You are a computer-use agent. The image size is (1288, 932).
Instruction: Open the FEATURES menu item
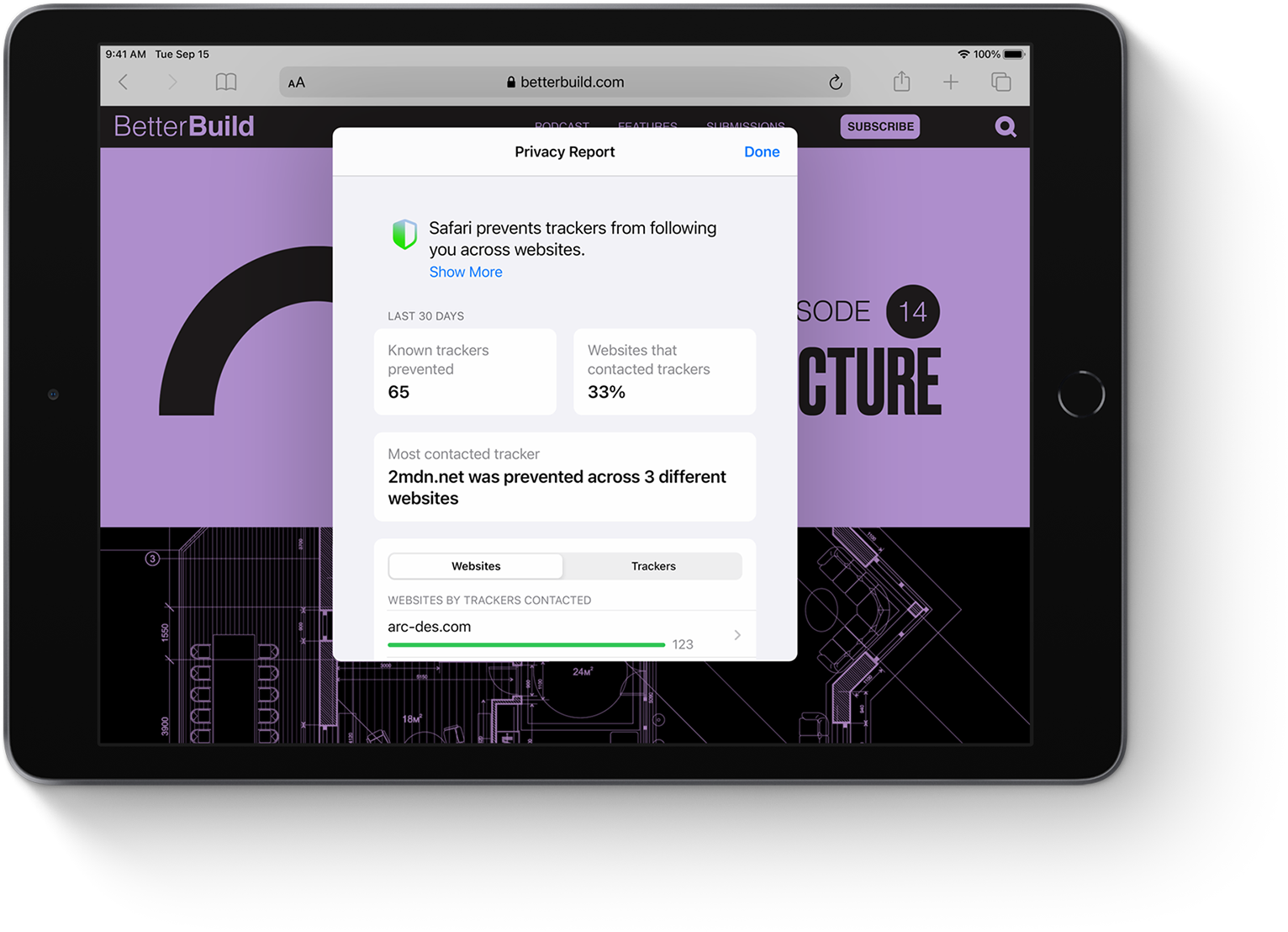point(647,125)
